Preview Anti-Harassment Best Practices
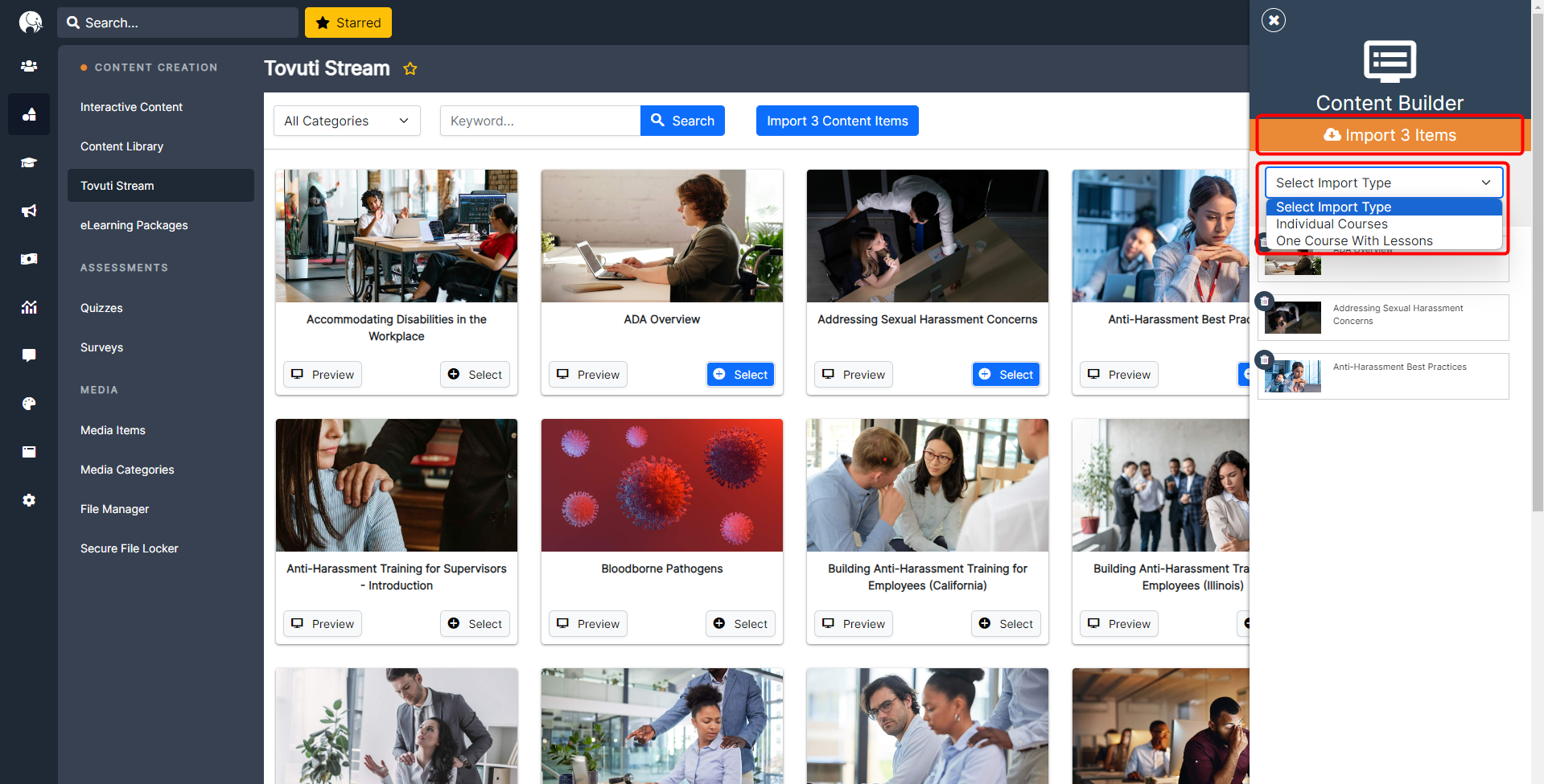Screen dimensions: 1544x784 [1119, 375]
